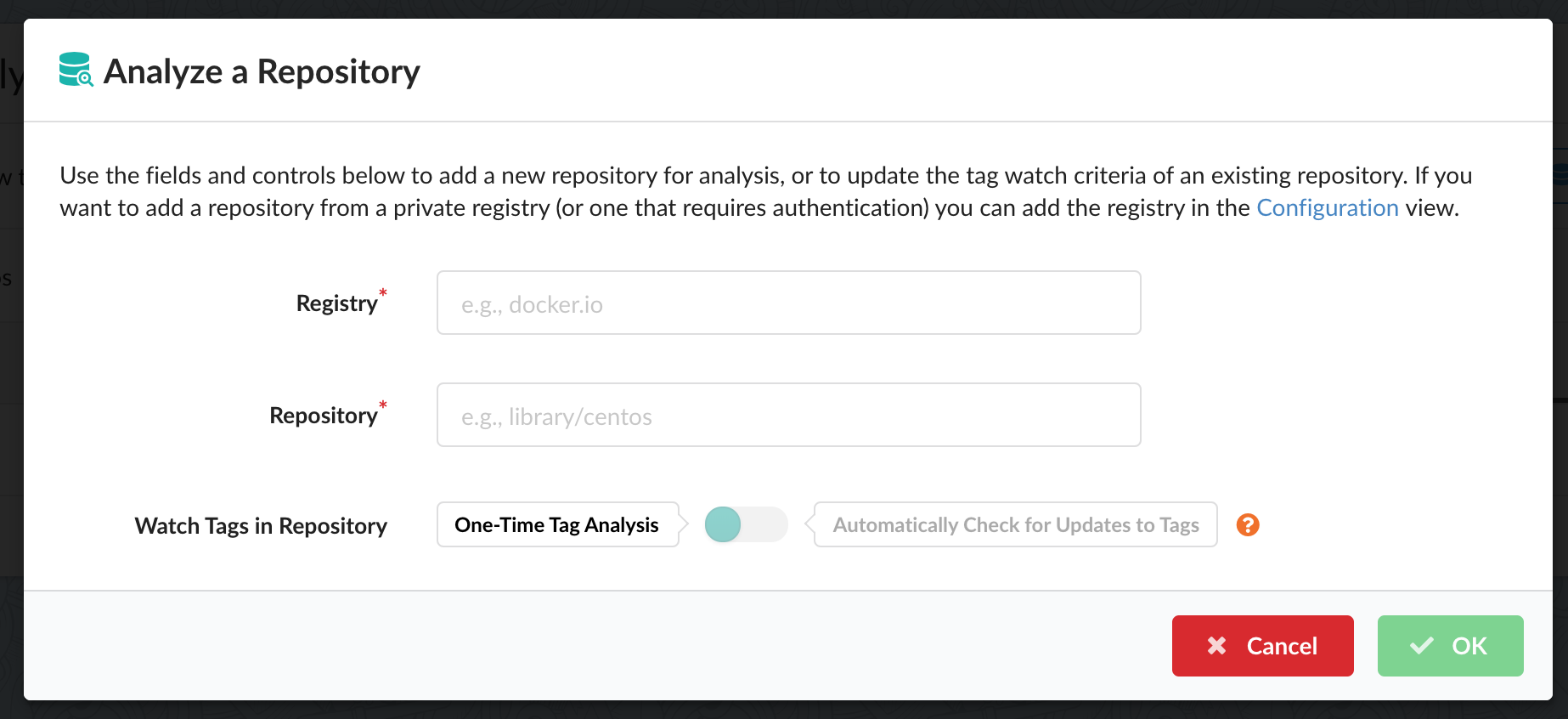Viewport: 1568px width, 719px height.
Task: Select the One-Time Tag Analysis option label
Action: (556, 525)
